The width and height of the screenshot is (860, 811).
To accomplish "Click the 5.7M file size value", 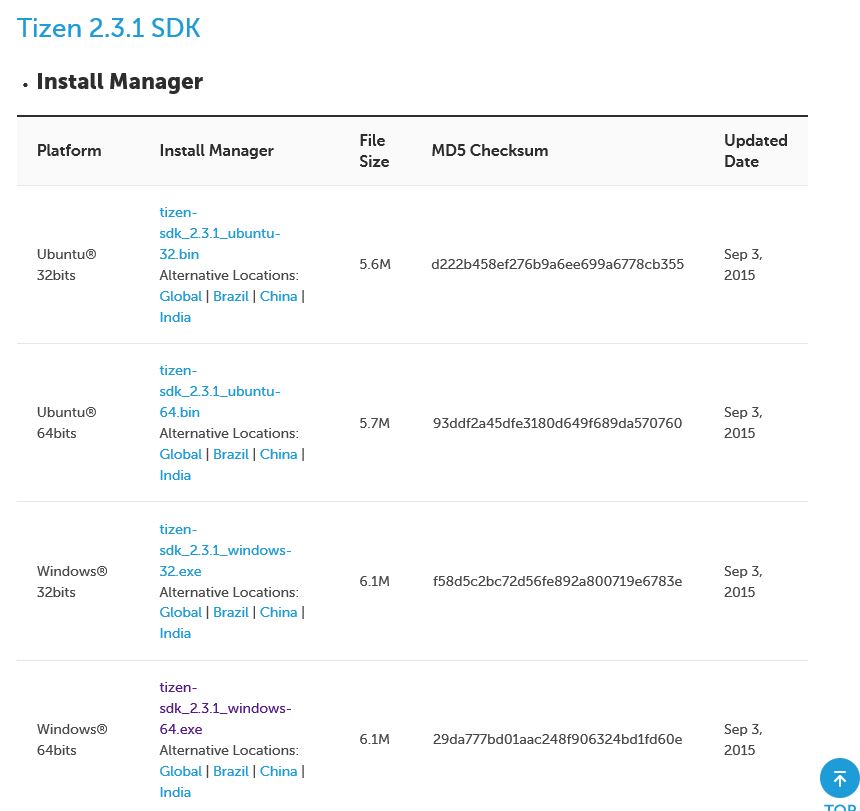I will 375,423.
